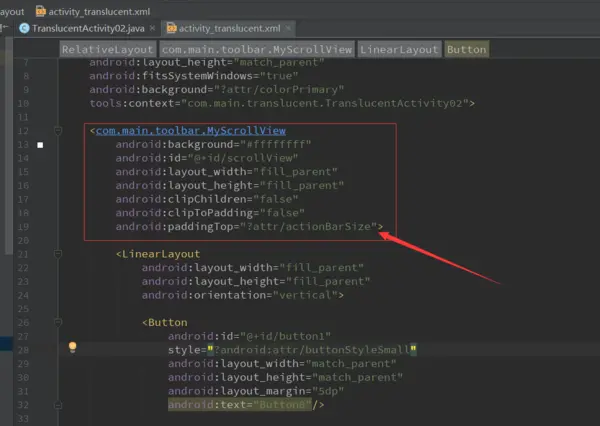Click the android:clipToPadding="false" attribute

210,213
